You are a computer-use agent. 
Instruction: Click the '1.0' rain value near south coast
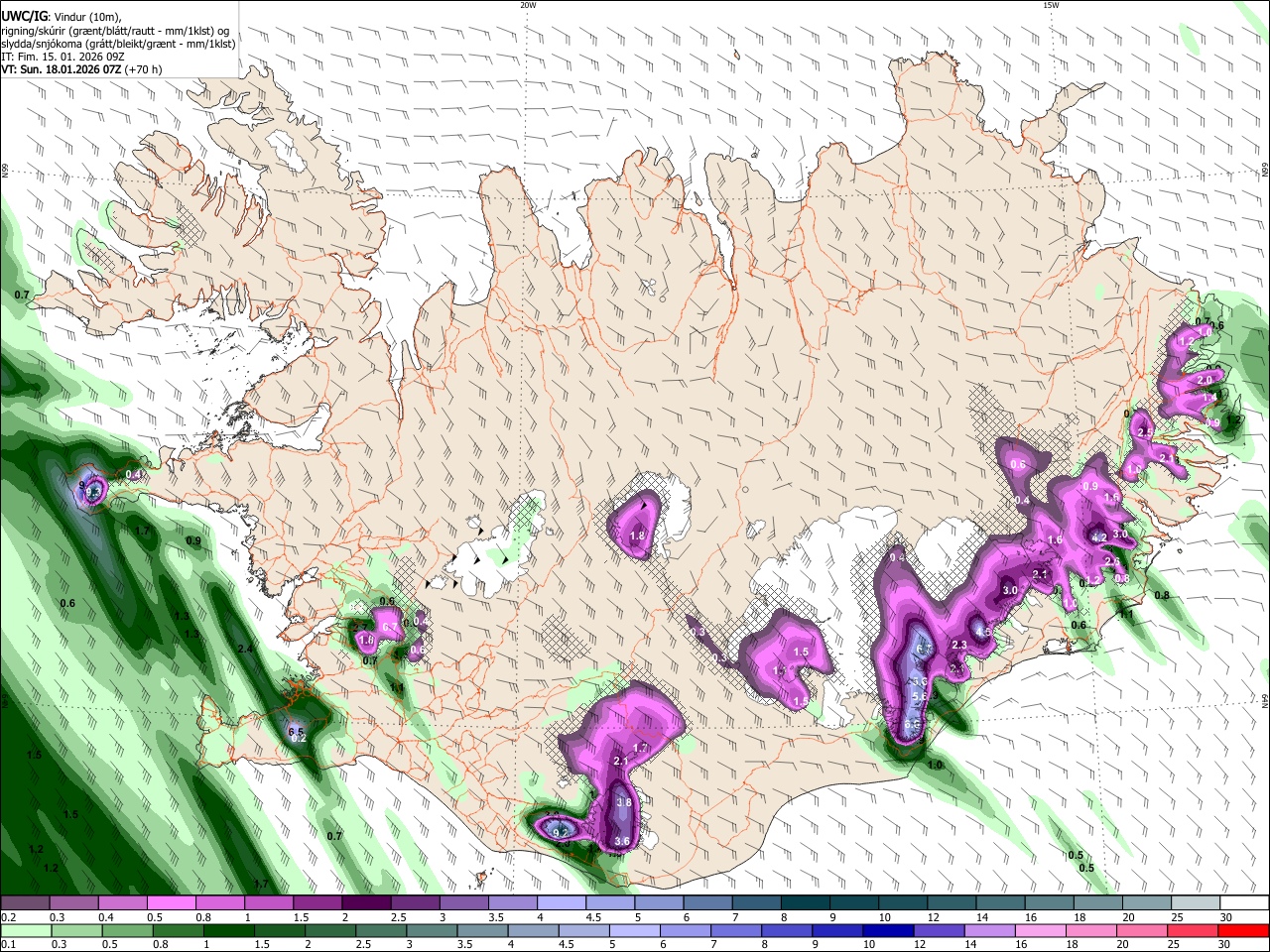tap(935, 766)
